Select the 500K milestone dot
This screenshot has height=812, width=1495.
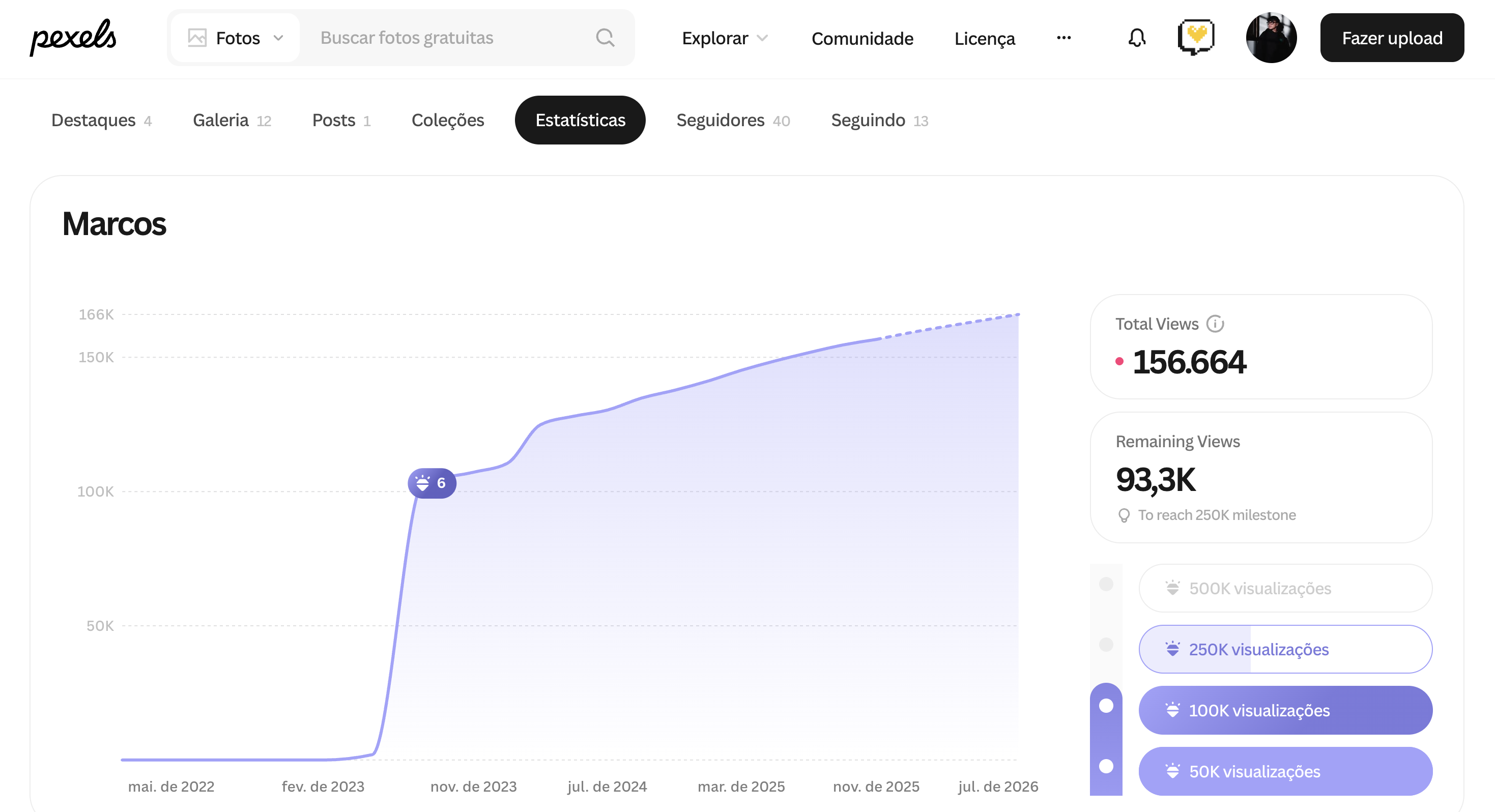(x=1106, y=584)
